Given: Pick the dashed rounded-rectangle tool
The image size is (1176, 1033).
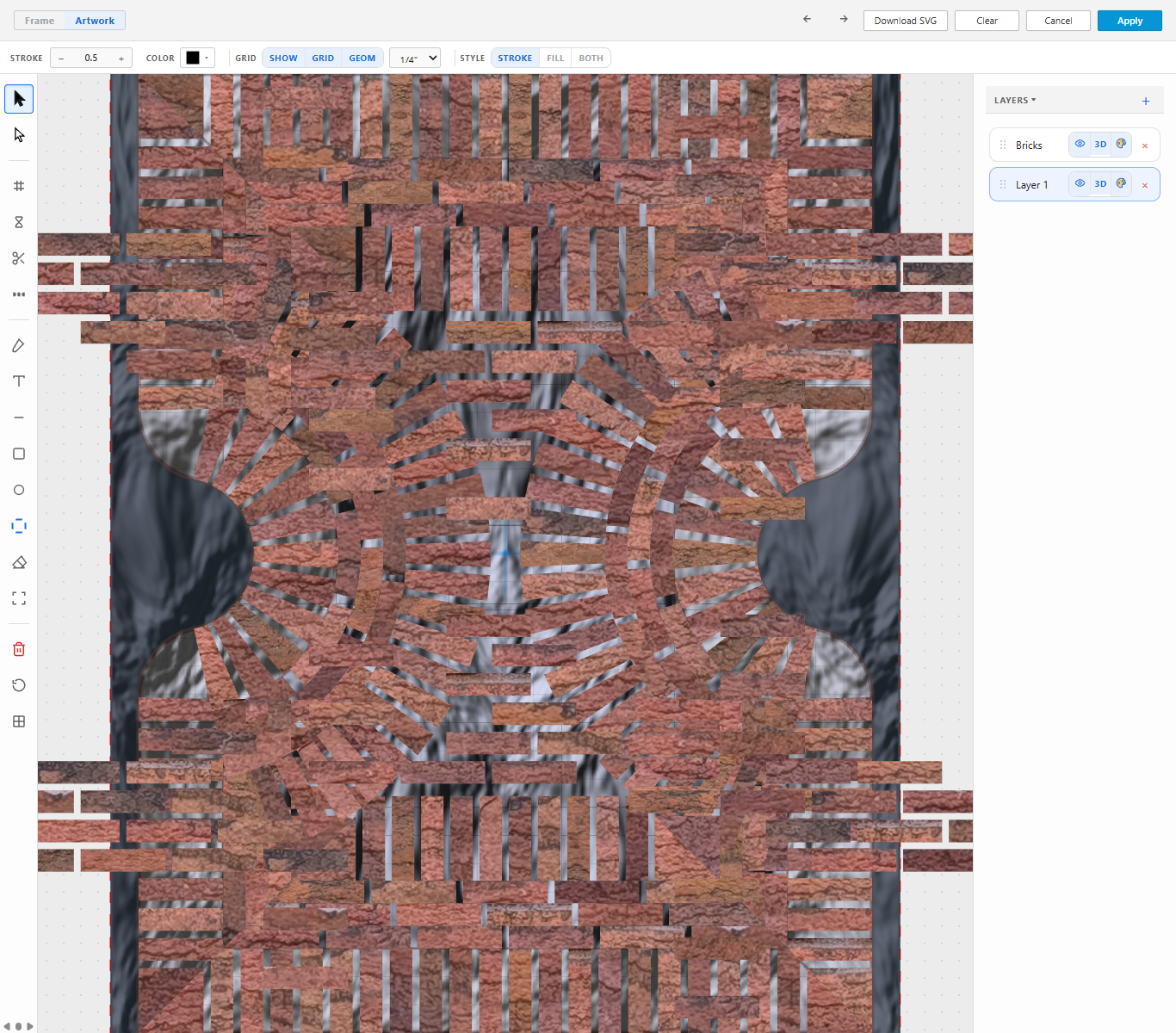Looking at the screenshot, I should 19,526.
